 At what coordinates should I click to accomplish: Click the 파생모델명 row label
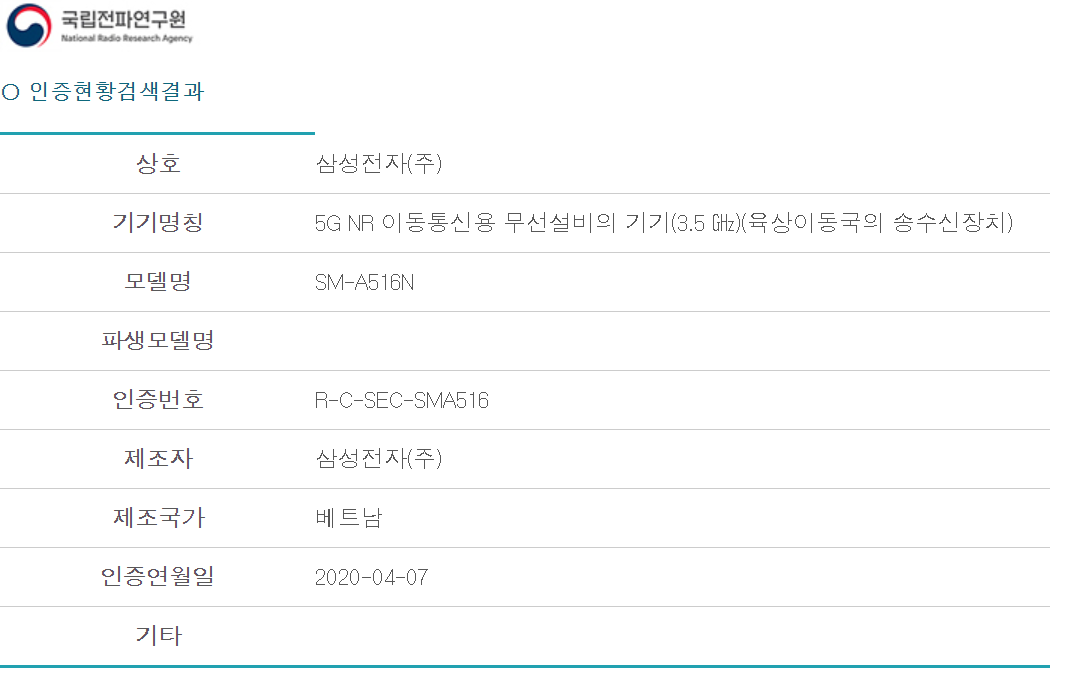[x=158, y=341]
